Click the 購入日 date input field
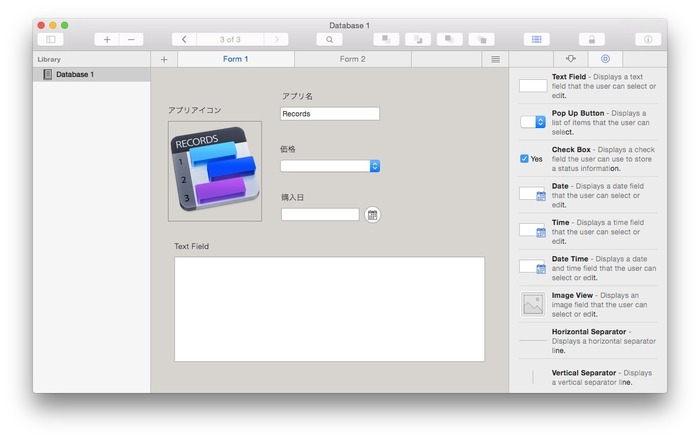This screenshot has height=440, width=700. coord(320,215)
